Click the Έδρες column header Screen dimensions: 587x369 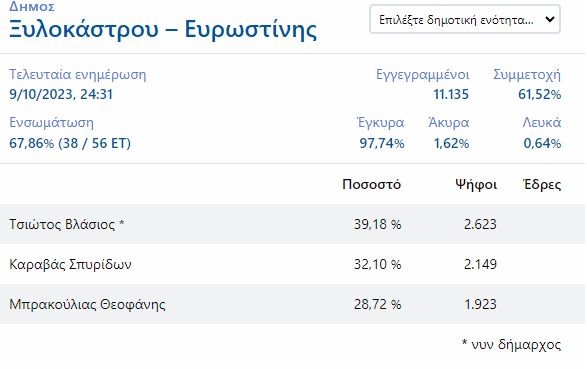tap(542, 184)
